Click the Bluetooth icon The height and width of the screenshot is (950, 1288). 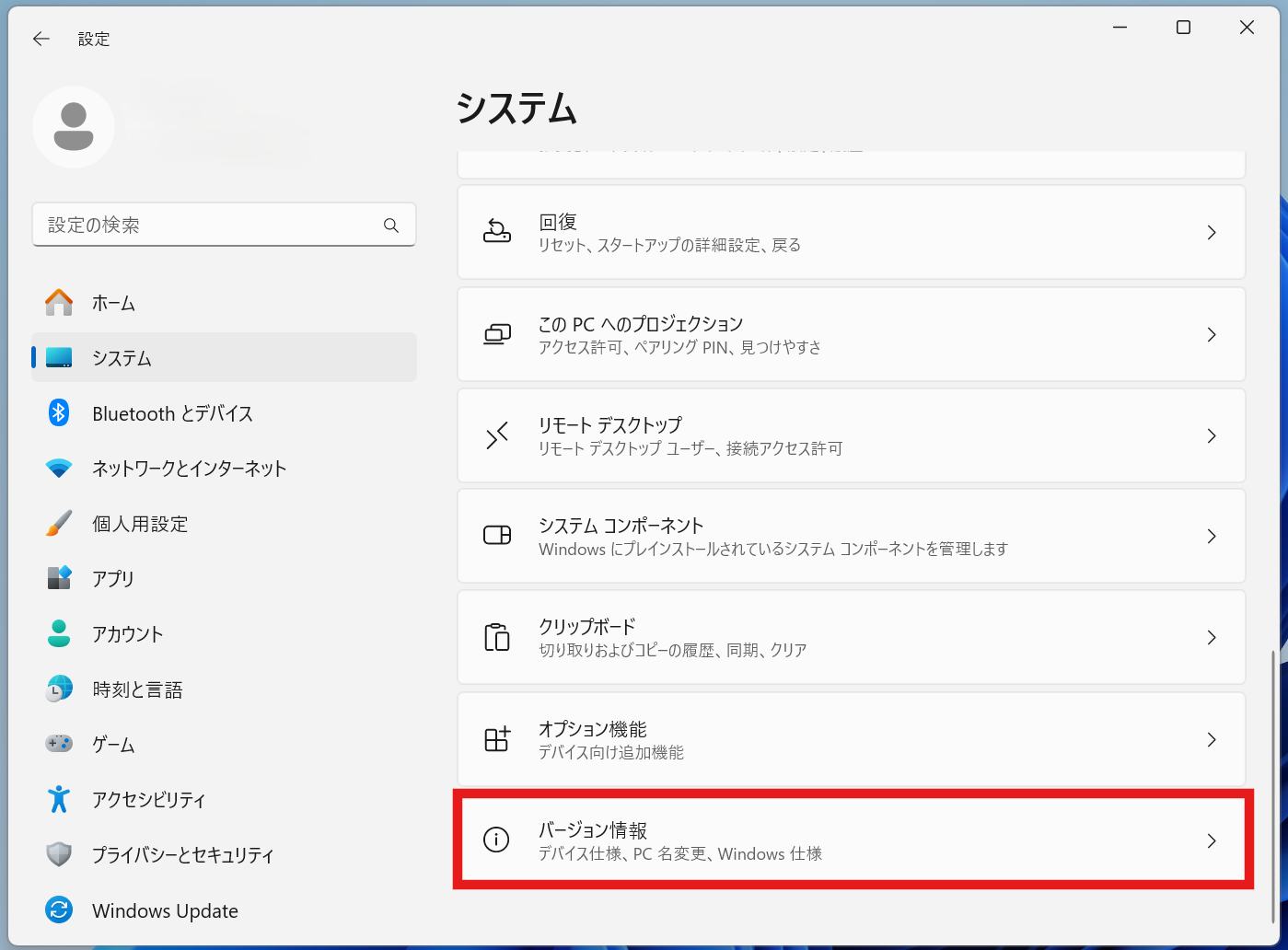[x=59, y=413]
